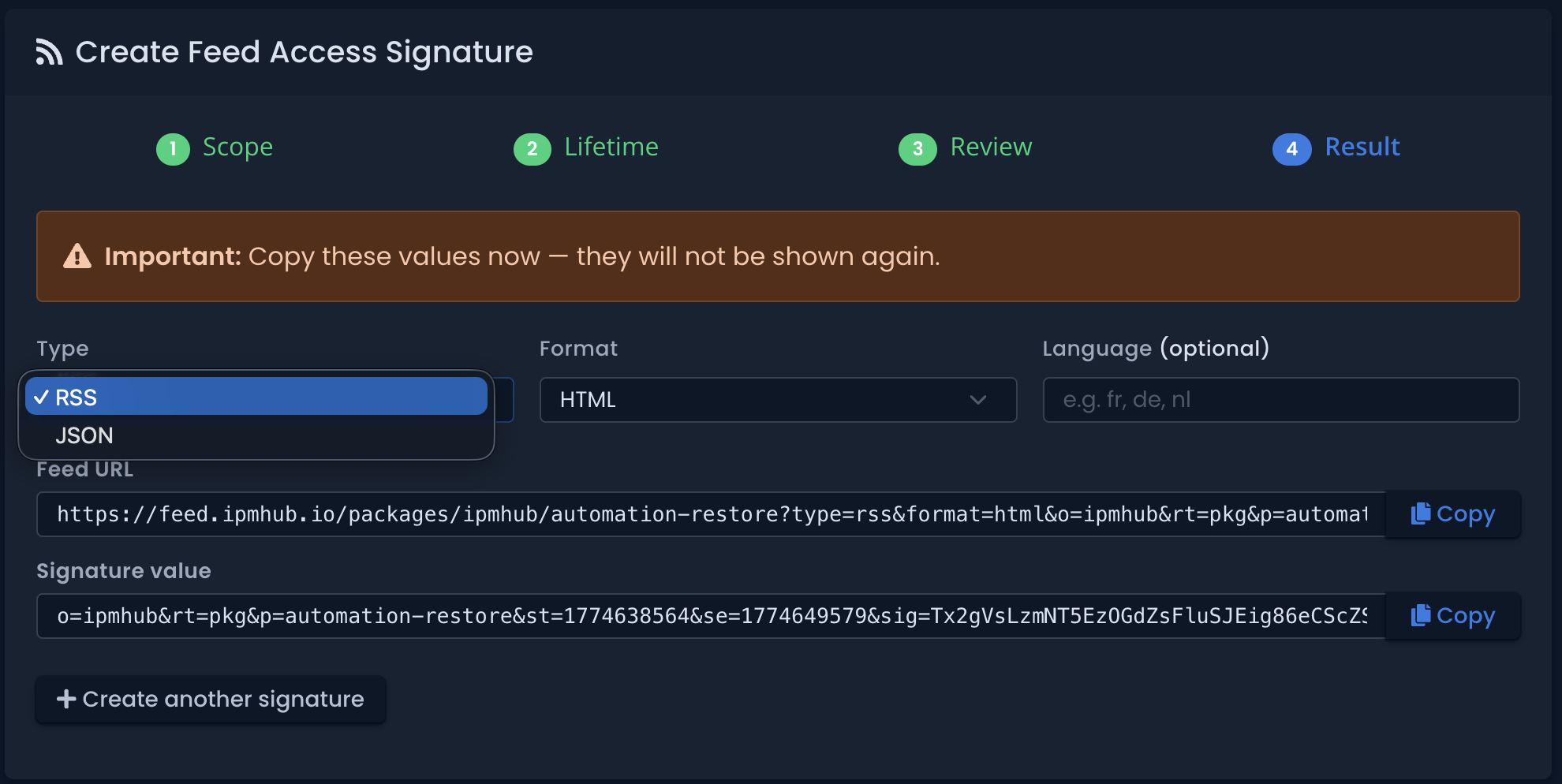Click the Language optional input field

pyautogui.click(x=1280, y=400)
